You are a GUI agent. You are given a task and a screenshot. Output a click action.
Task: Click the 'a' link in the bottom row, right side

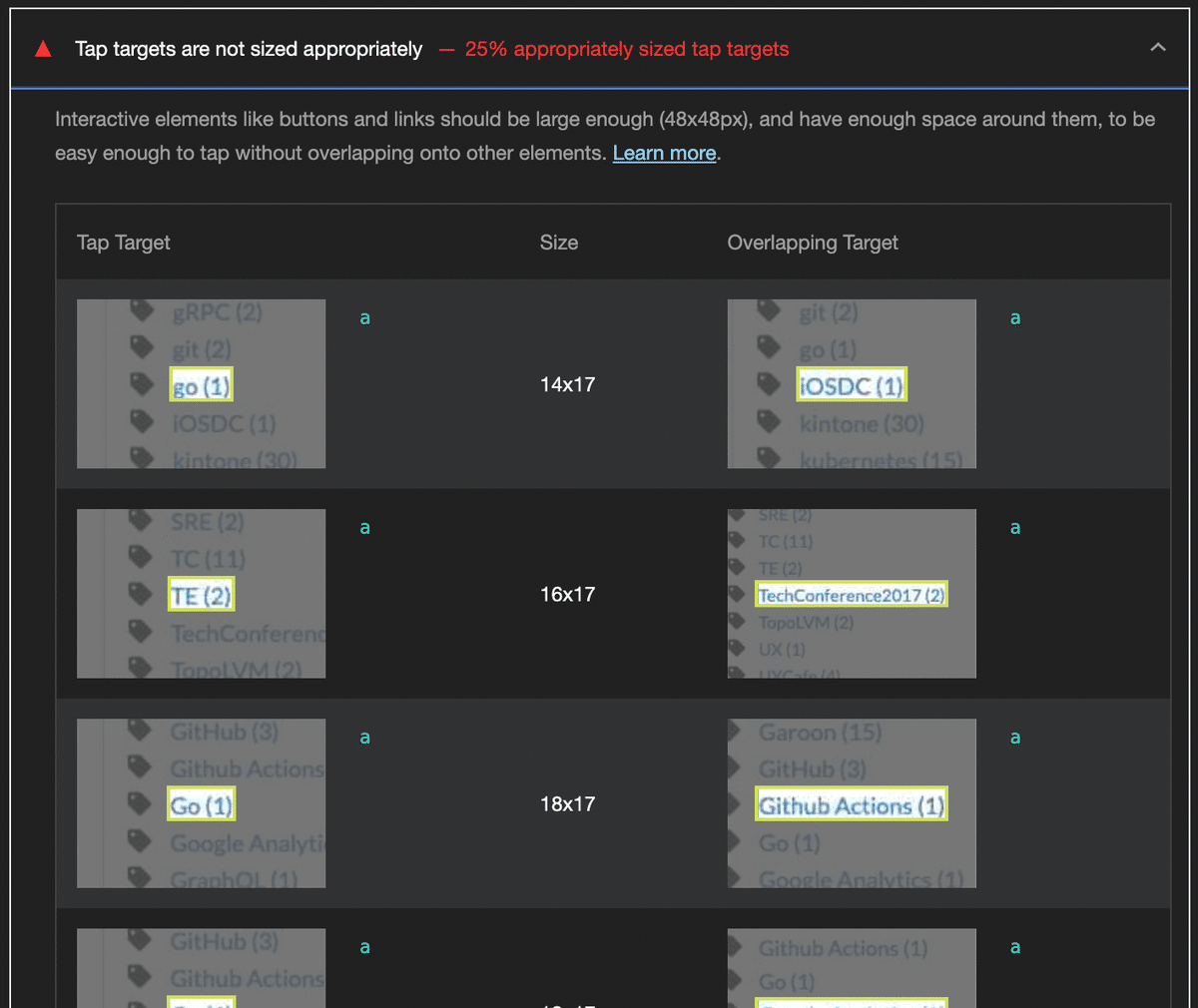pos(1015,947)
